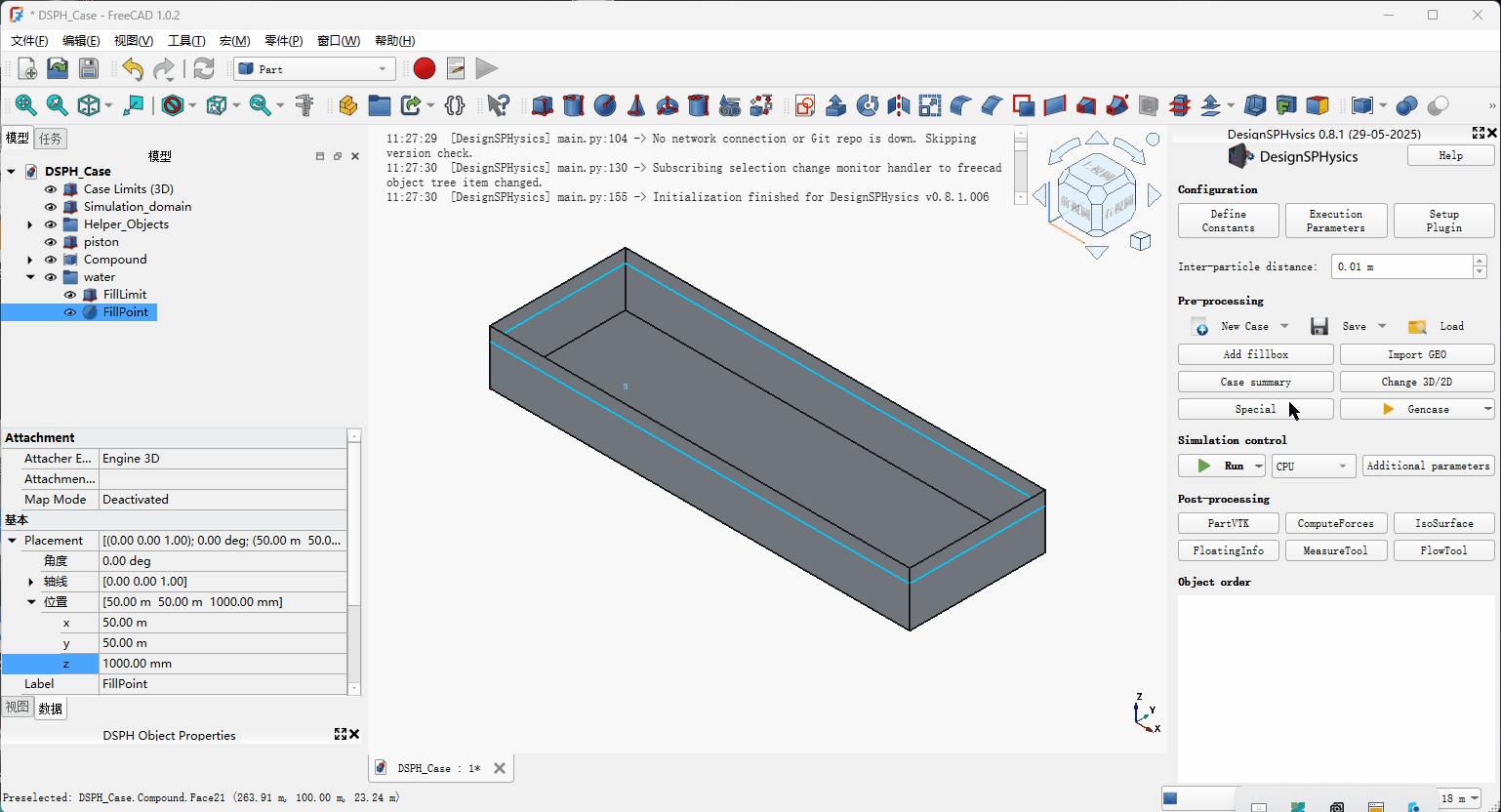Click the Extrude shape tool

tap(836, 105)
